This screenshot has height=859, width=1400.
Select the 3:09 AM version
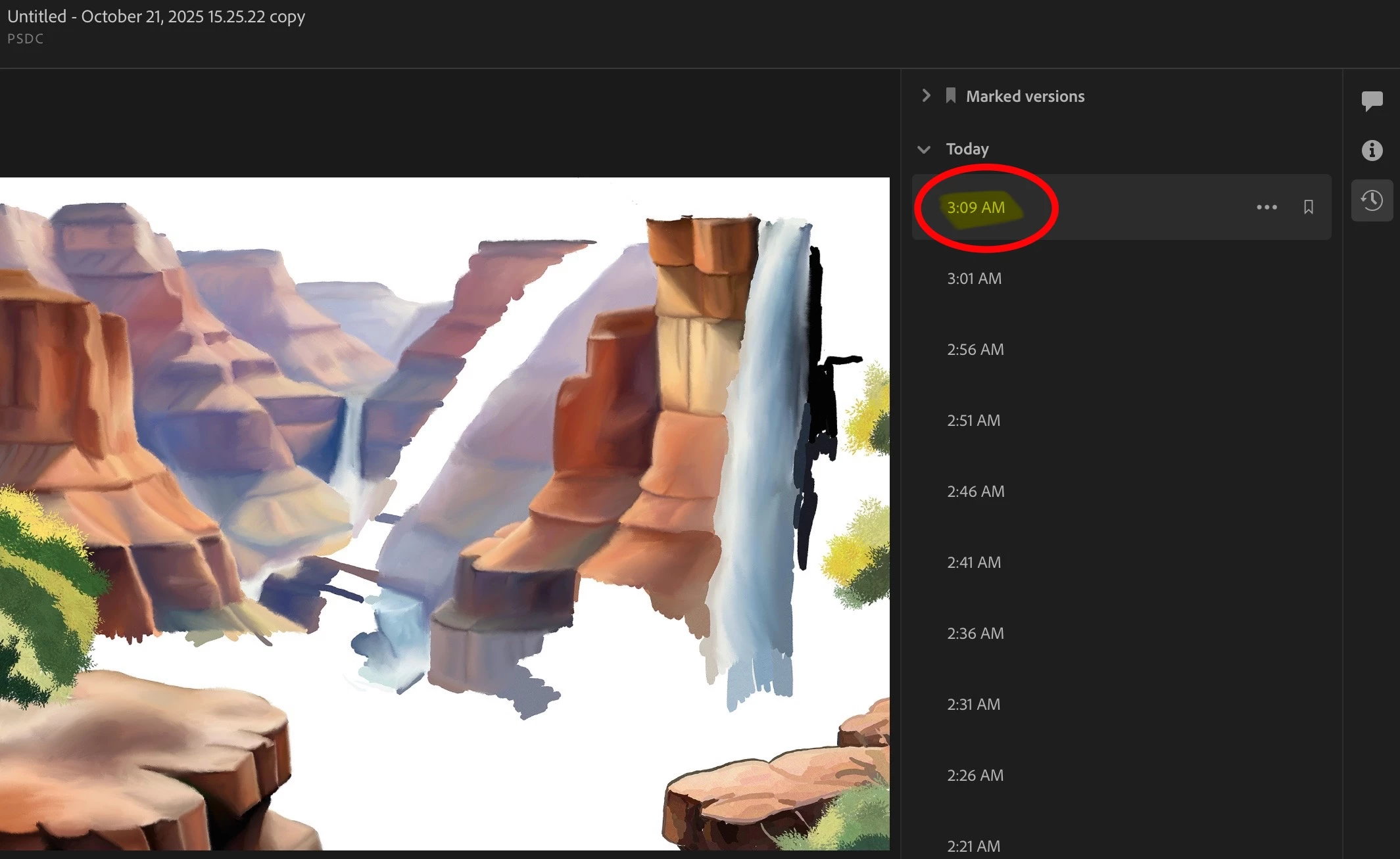(976, 207)
